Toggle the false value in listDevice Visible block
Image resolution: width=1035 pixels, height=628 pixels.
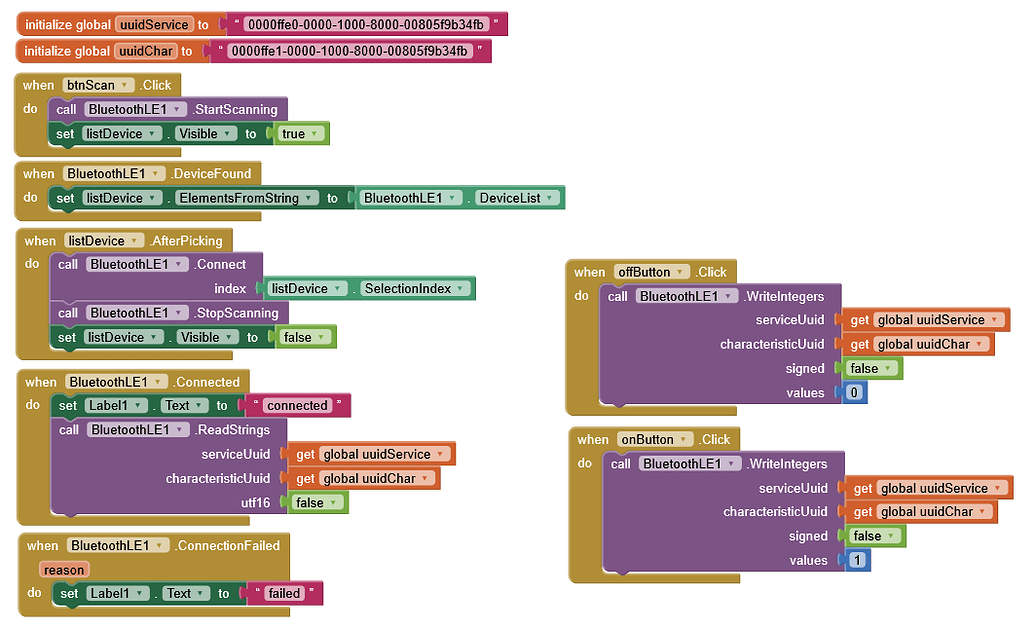[304, 337]
